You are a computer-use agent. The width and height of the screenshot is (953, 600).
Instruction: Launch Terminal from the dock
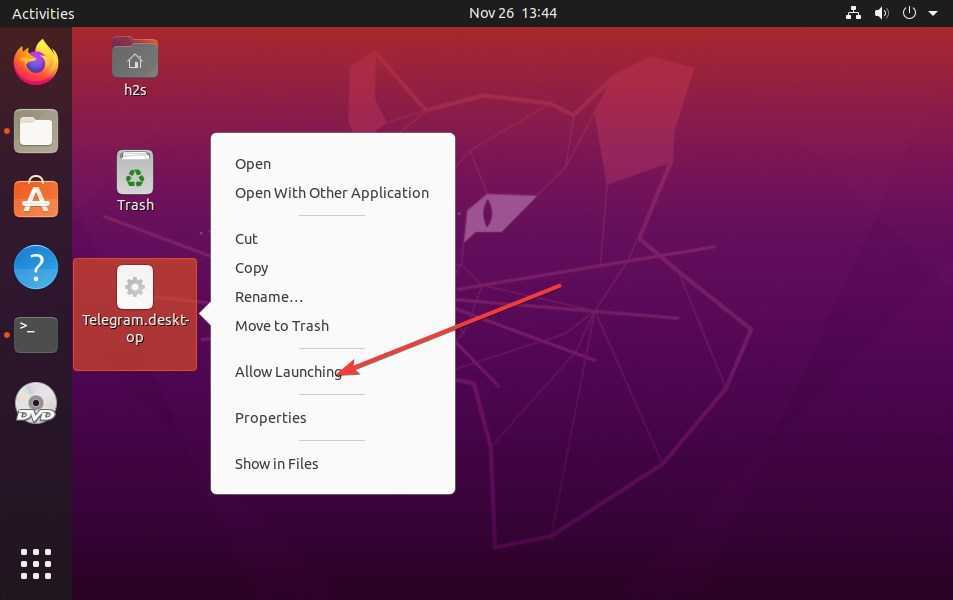pos(36,334)
